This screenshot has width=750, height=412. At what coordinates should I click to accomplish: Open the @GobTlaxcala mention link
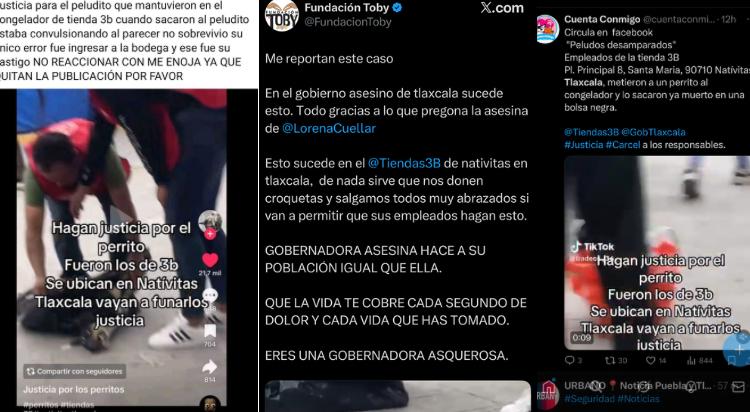click(x=653, y=132)
